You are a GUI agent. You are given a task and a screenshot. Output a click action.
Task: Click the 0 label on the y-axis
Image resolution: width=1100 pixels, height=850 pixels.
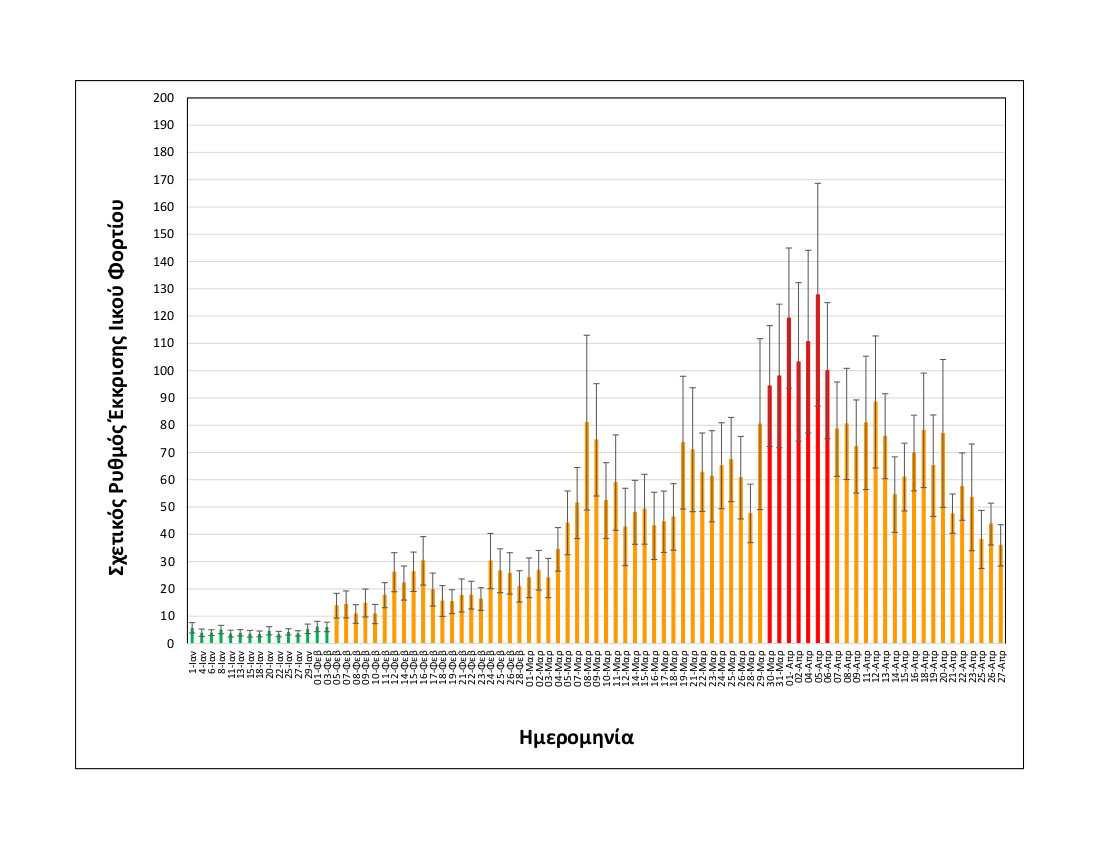click(170, 644)
